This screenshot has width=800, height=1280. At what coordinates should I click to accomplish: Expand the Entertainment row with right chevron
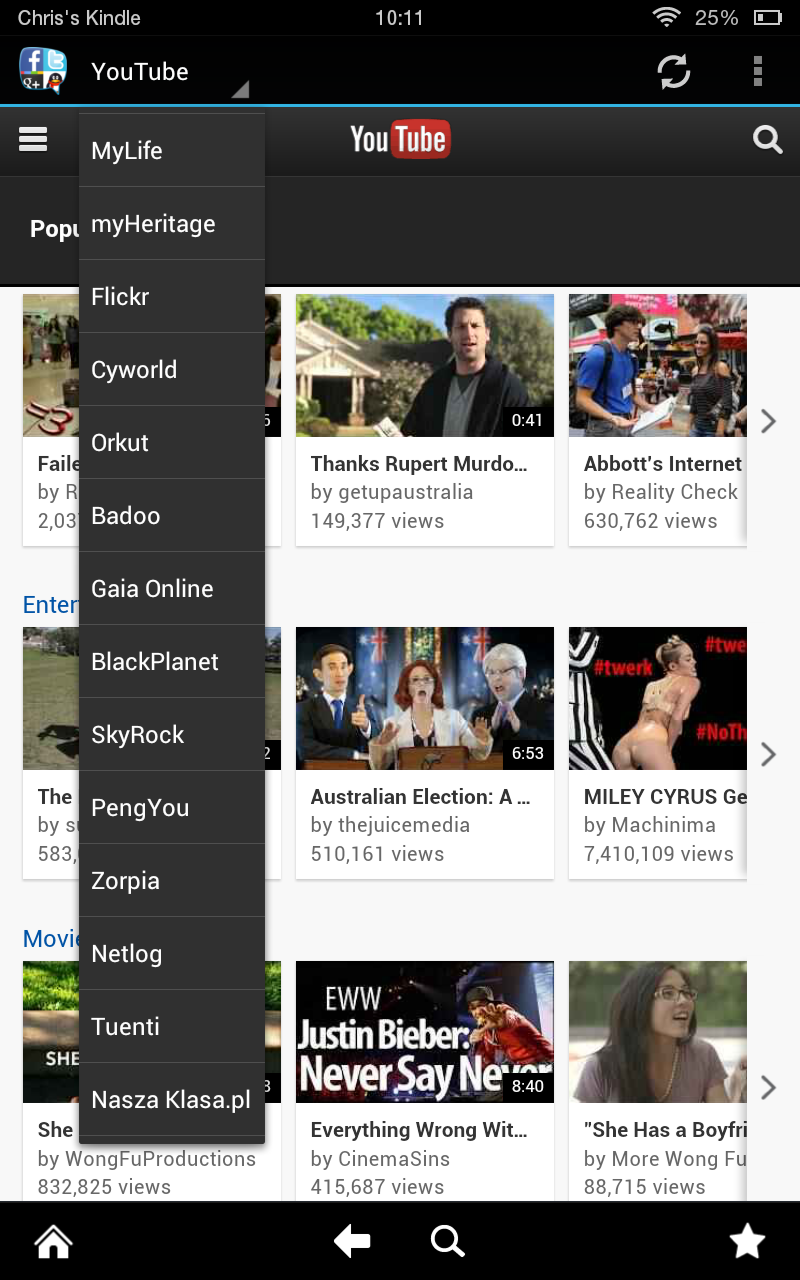pos(768,754)
